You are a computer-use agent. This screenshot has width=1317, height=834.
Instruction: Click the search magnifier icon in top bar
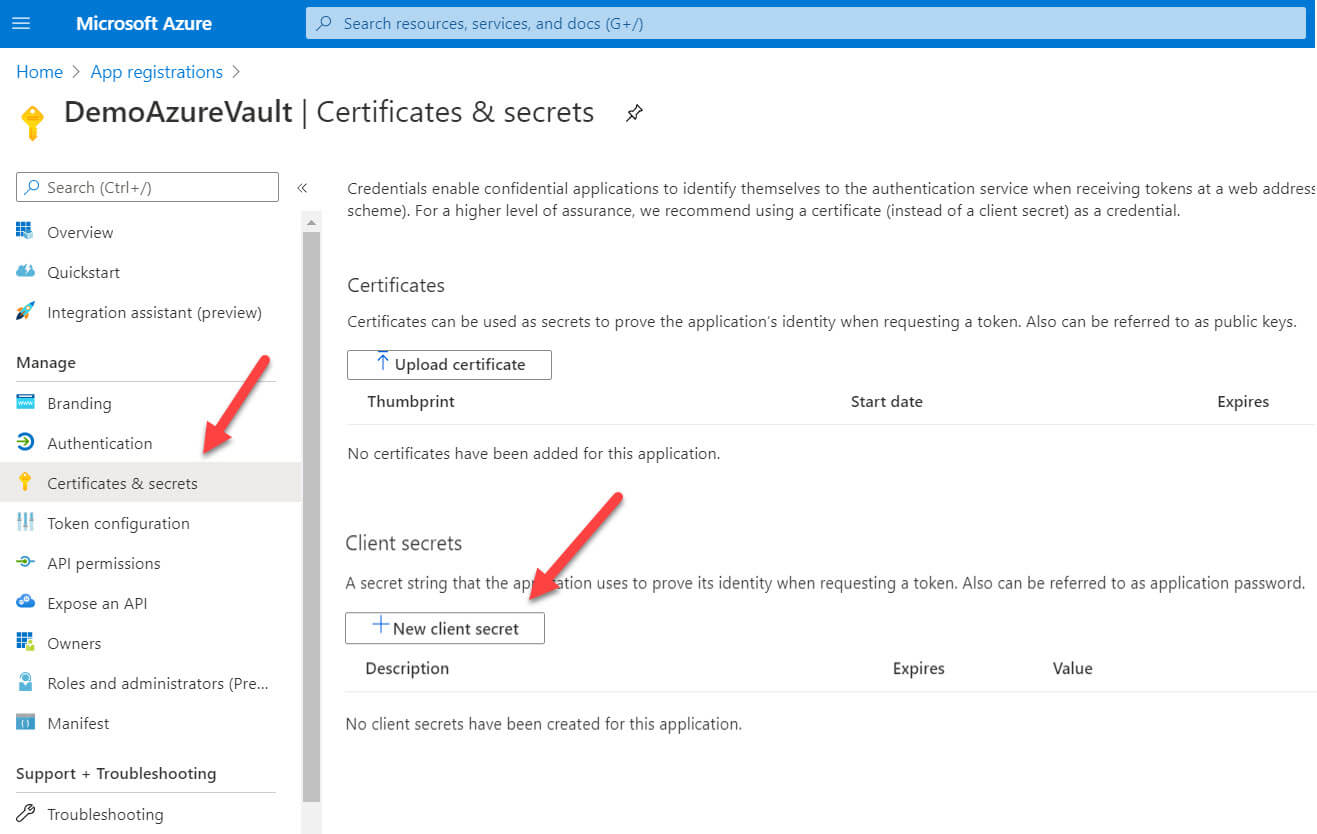(x=324, y=23)
